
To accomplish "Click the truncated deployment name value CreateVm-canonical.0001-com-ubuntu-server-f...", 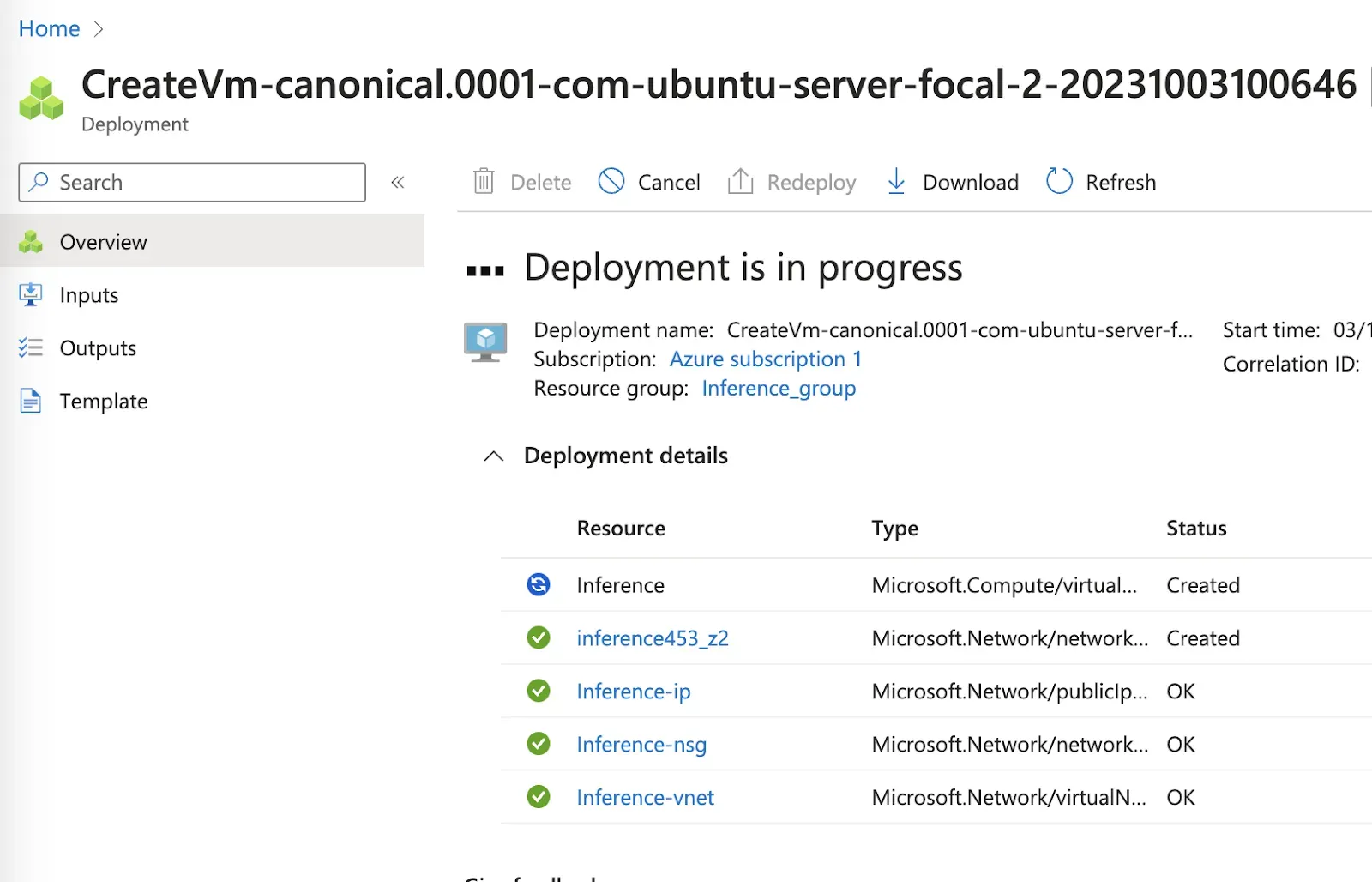I will pos(960,330).
